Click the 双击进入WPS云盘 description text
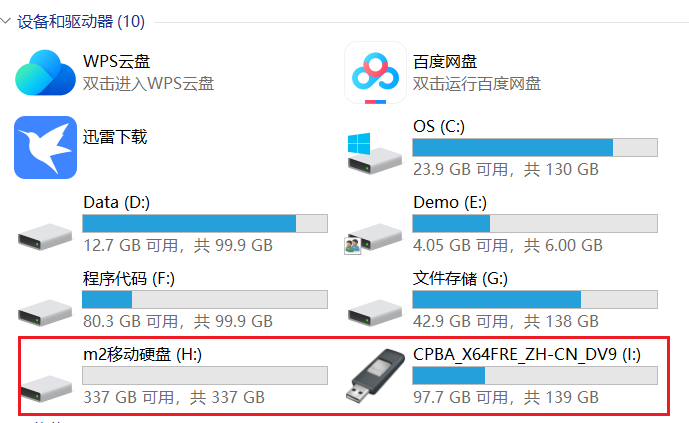The image size is (689, 423). 148,83
